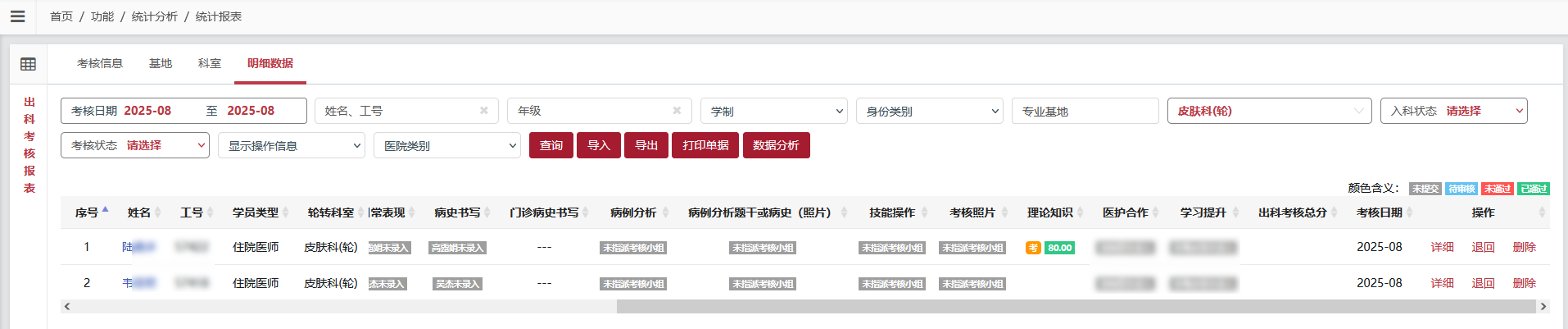Sort by 理论知识 column arrows
Viewport: 1568px width, 329px height.
(1080, 212)
